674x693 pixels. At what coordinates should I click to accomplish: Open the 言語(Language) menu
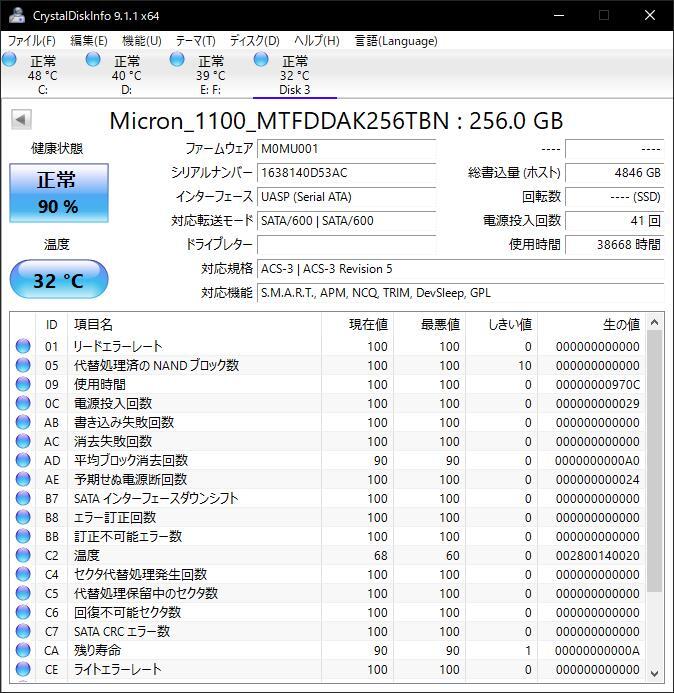396,41
